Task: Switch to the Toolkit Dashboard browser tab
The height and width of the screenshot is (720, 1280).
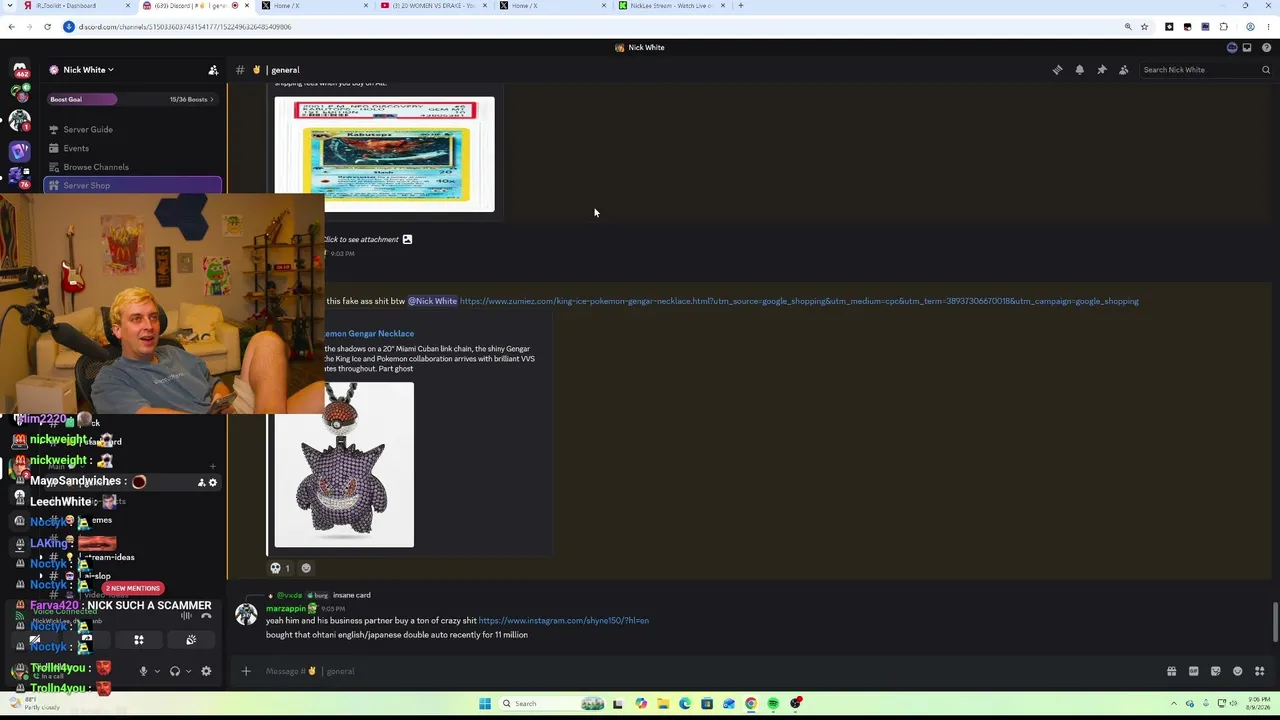Action: tap(78, 6)
